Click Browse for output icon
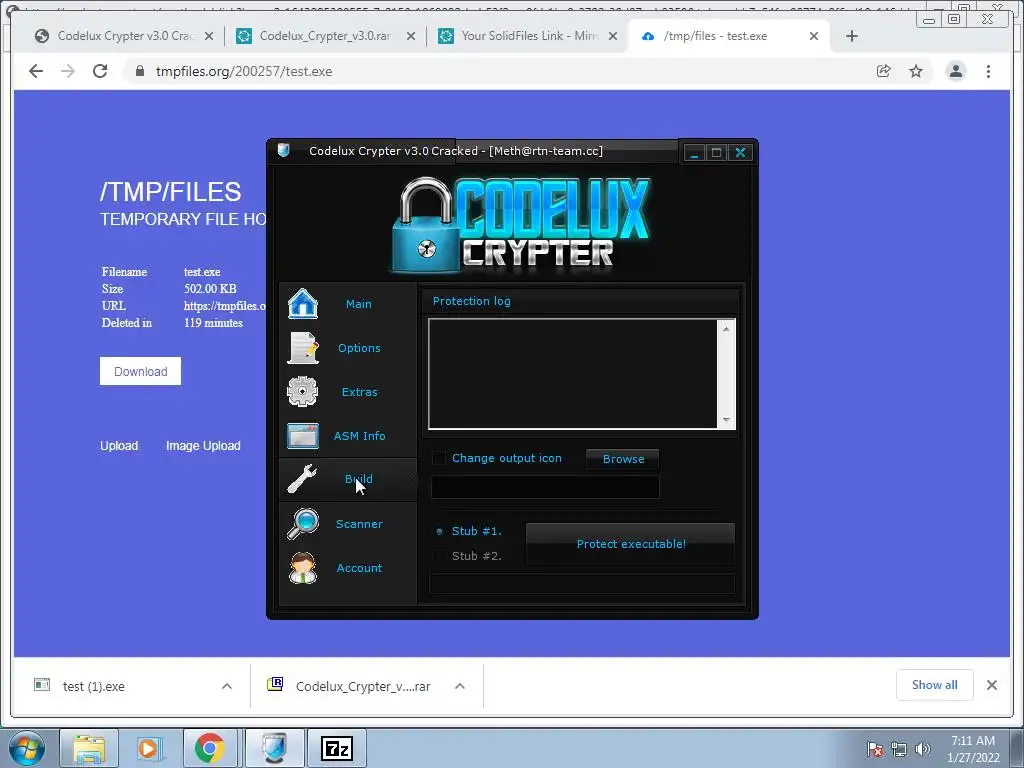1024x768 pixels. coord(623,459)
